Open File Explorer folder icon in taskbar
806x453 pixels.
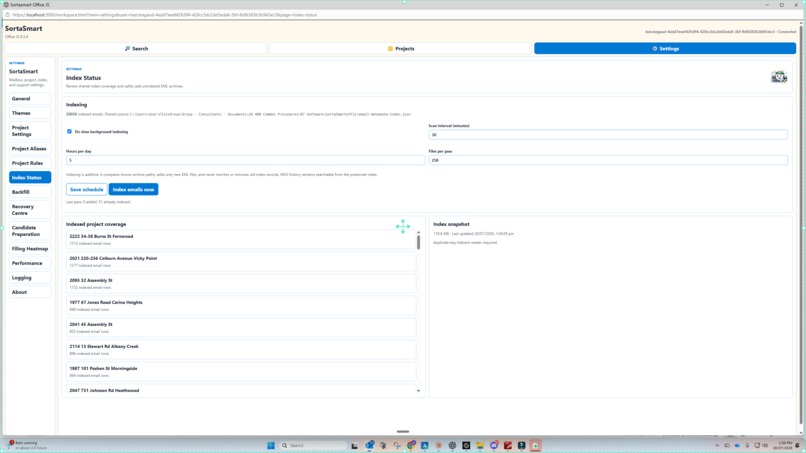(x=480, y=446)
